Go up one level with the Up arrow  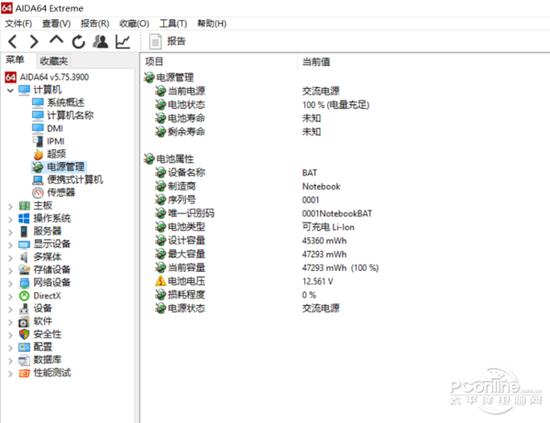pos(56,40)
